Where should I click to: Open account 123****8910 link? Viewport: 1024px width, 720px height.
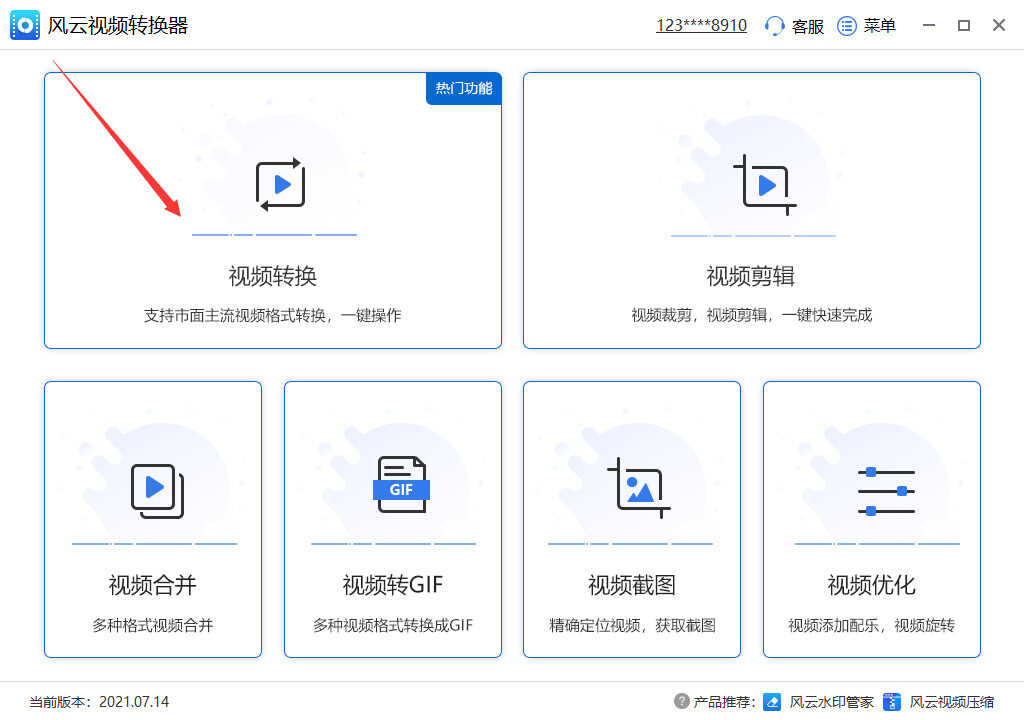click(701, 25)
